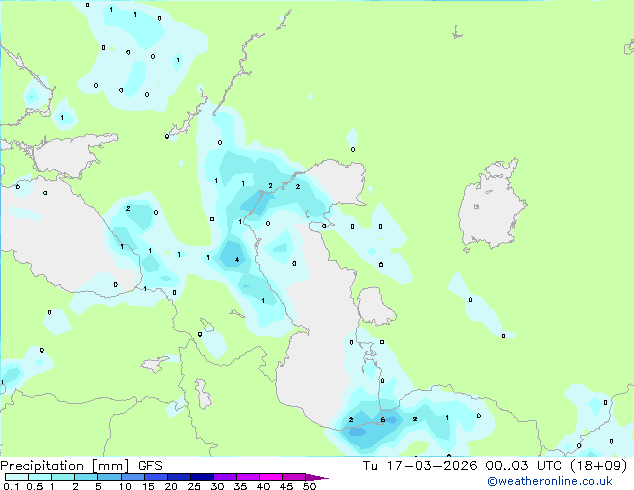634x490 pixels.
Task: Click the time '00..03 UTC'
Action: (524, 466)
